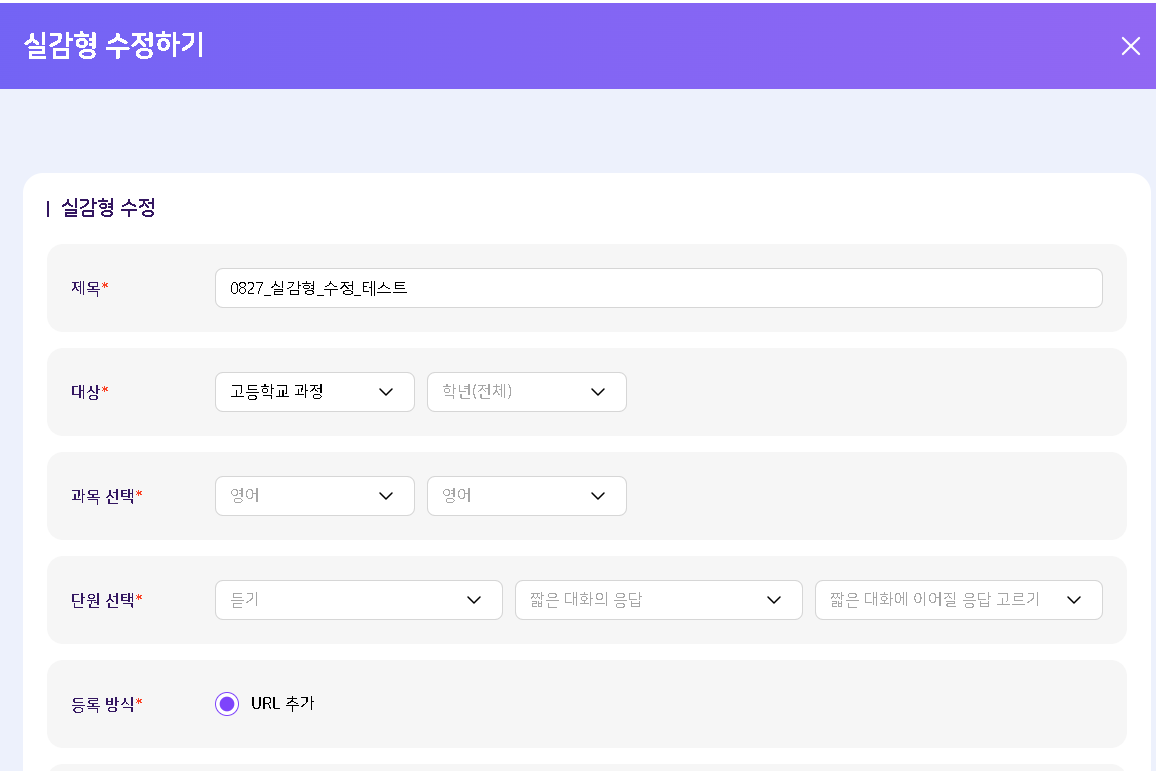
Task: Click chevron arrow of second 영어 selector
Action: point(598,496)
